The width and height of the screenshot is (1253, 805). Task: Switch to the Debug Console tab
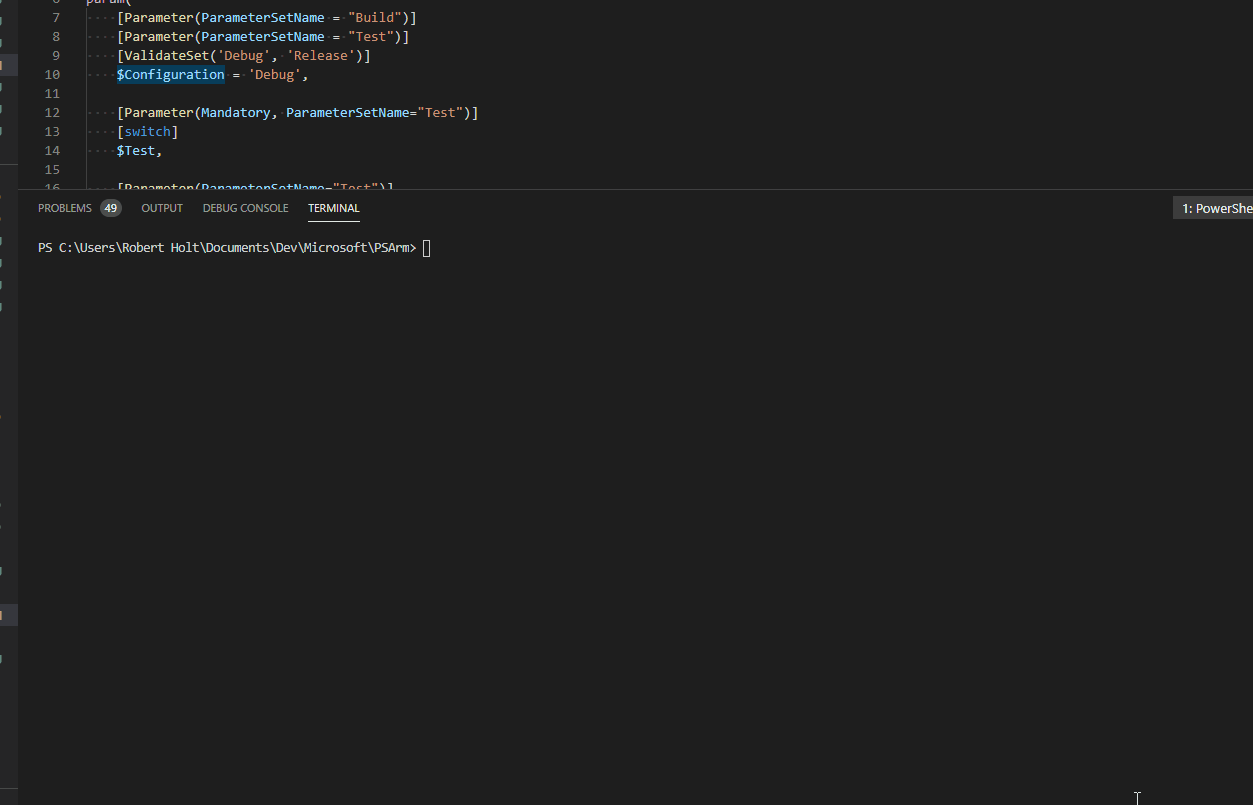click(x=245, y=208)
